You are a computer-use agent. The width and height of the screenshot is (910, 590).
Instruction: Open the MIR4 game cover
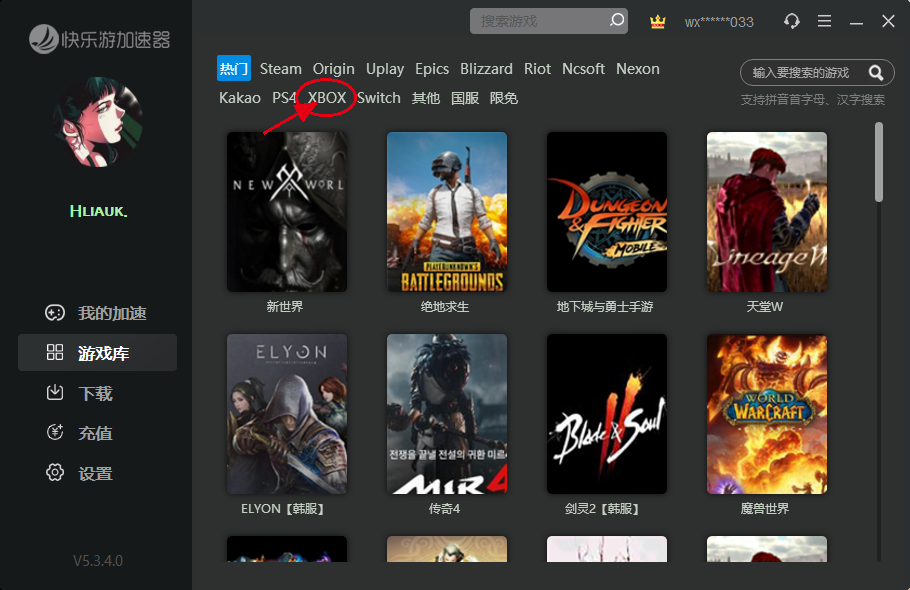pyautogui.click(x=447, y=414)
